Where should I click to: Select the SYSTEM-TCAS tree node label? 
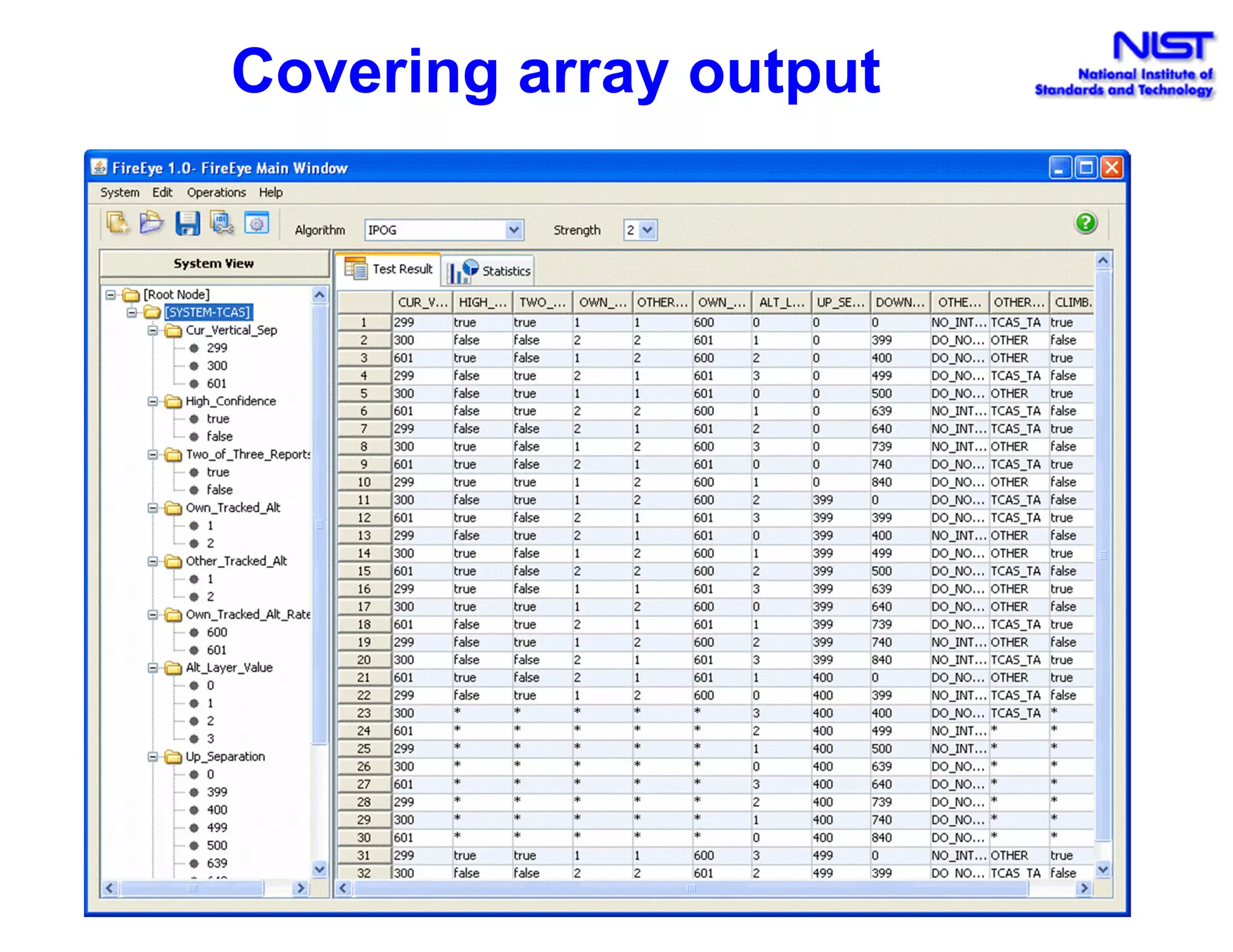[x=208, y=312]
